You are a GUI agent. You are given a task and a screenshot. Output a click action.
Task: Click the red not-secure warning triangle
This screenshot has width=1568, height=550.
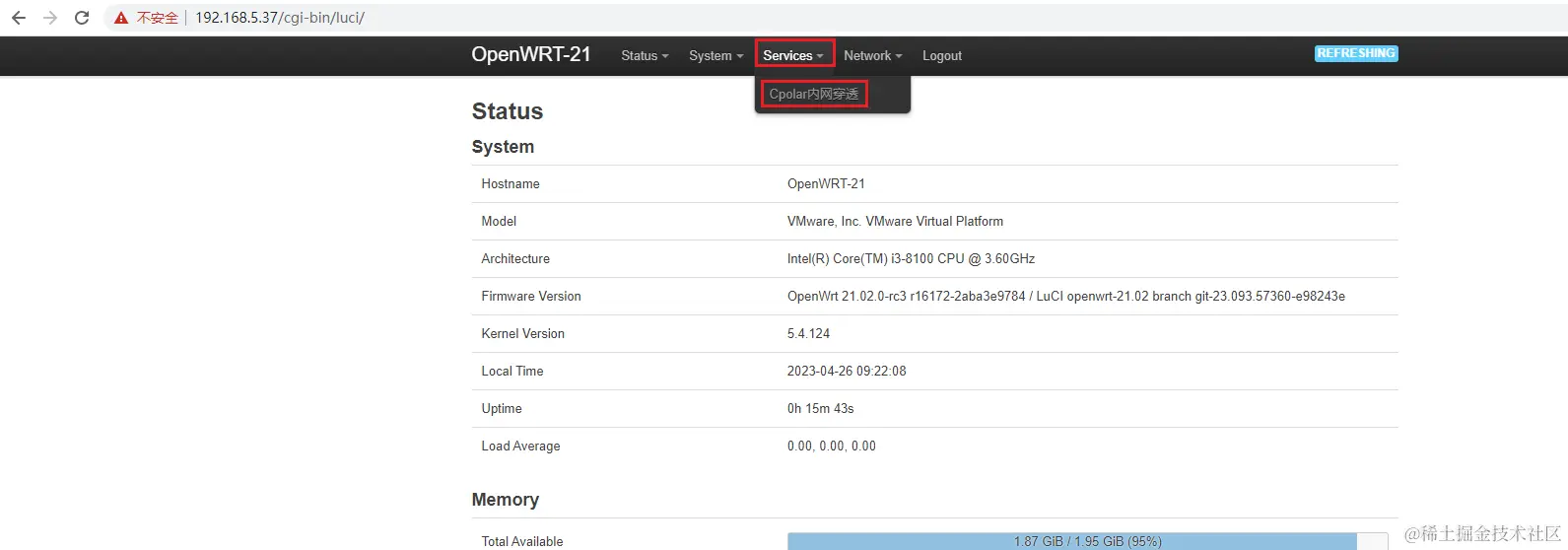tap(121, 18)
